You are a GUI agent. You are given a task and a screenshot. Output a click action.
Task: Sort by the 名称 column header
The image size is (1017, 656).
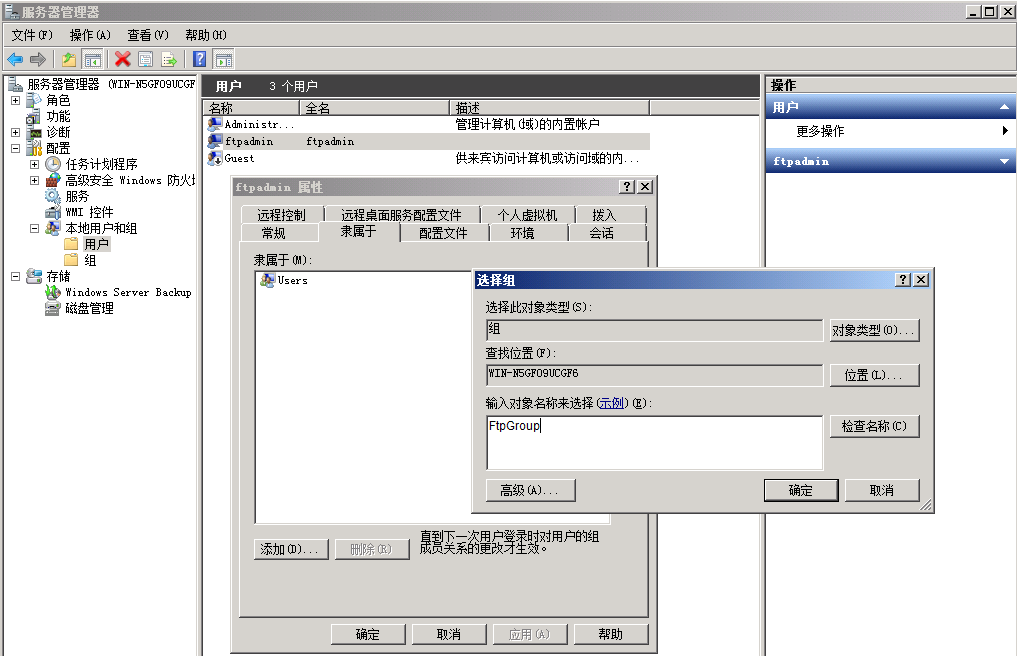click(251, 108)
